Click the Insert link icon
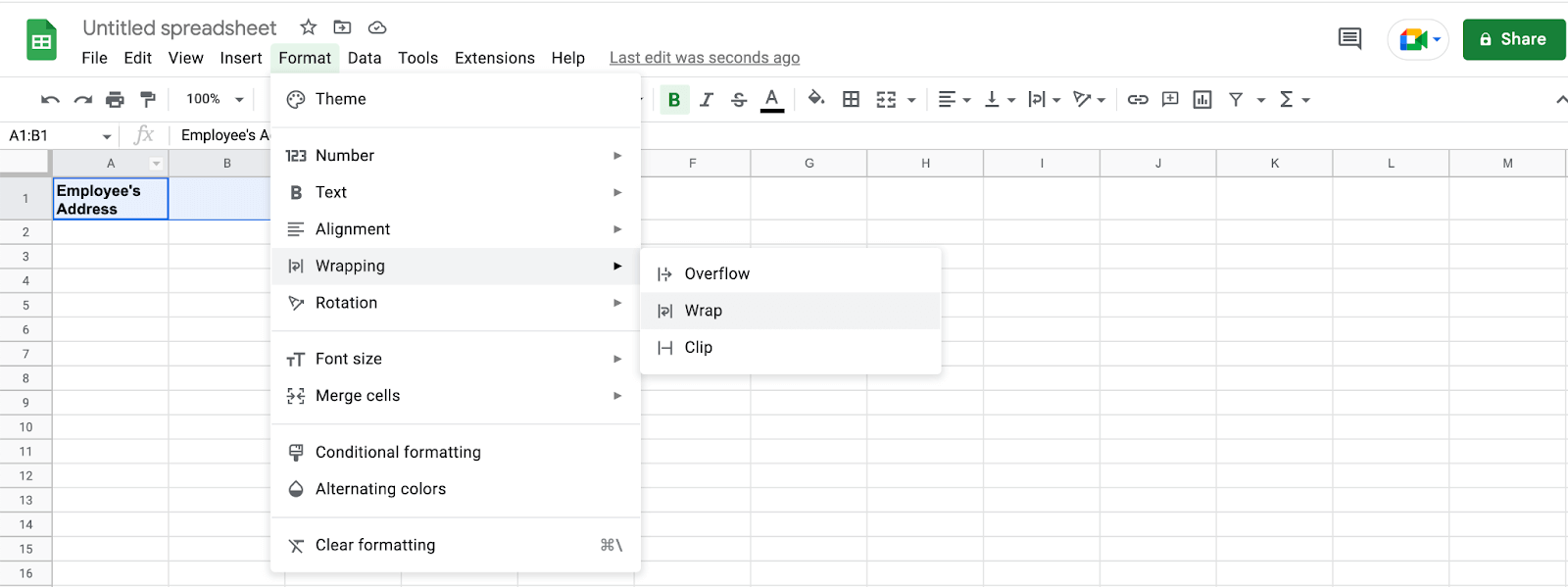 click(x=1137, y=99)
